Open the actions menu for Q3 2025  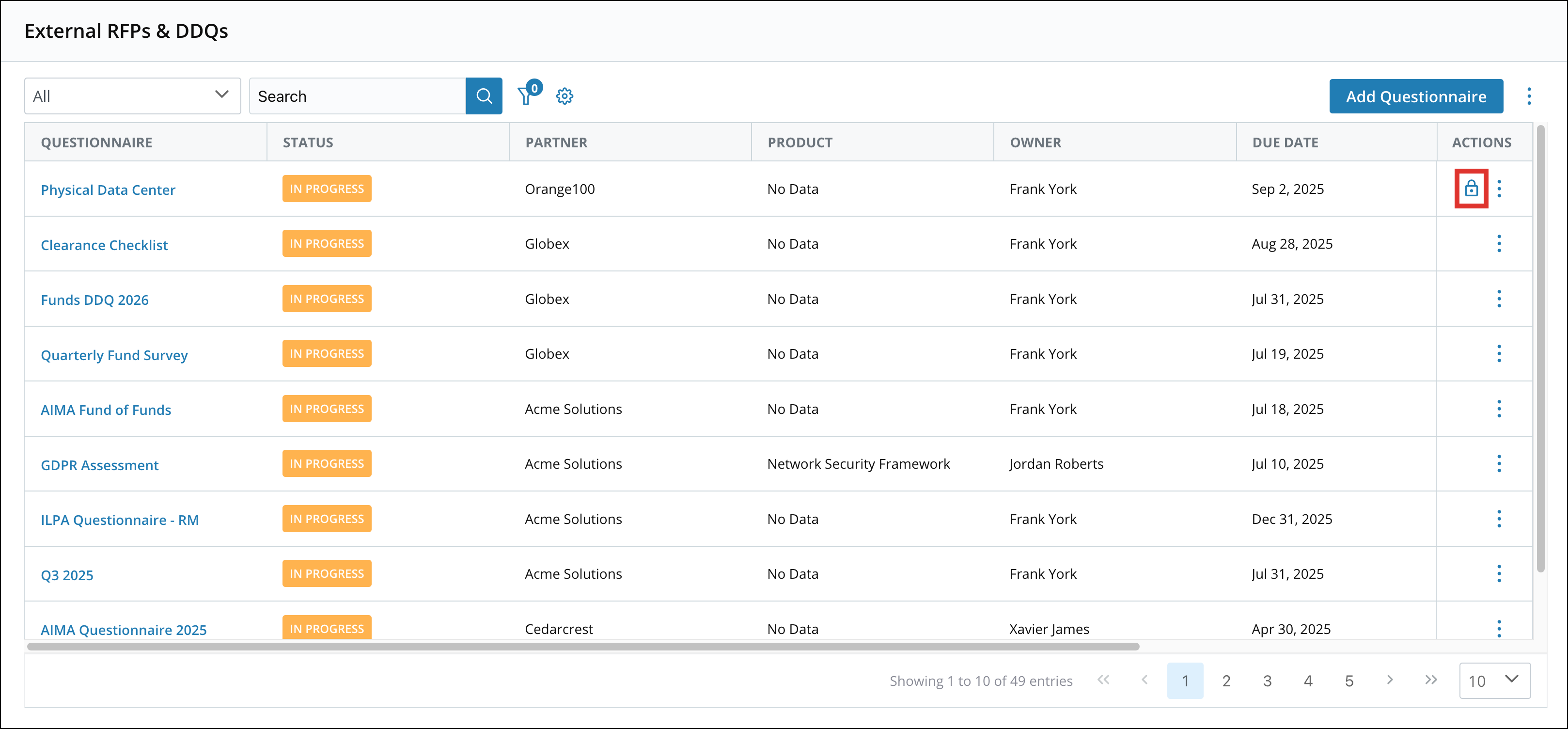click(x=1499, y=573)
